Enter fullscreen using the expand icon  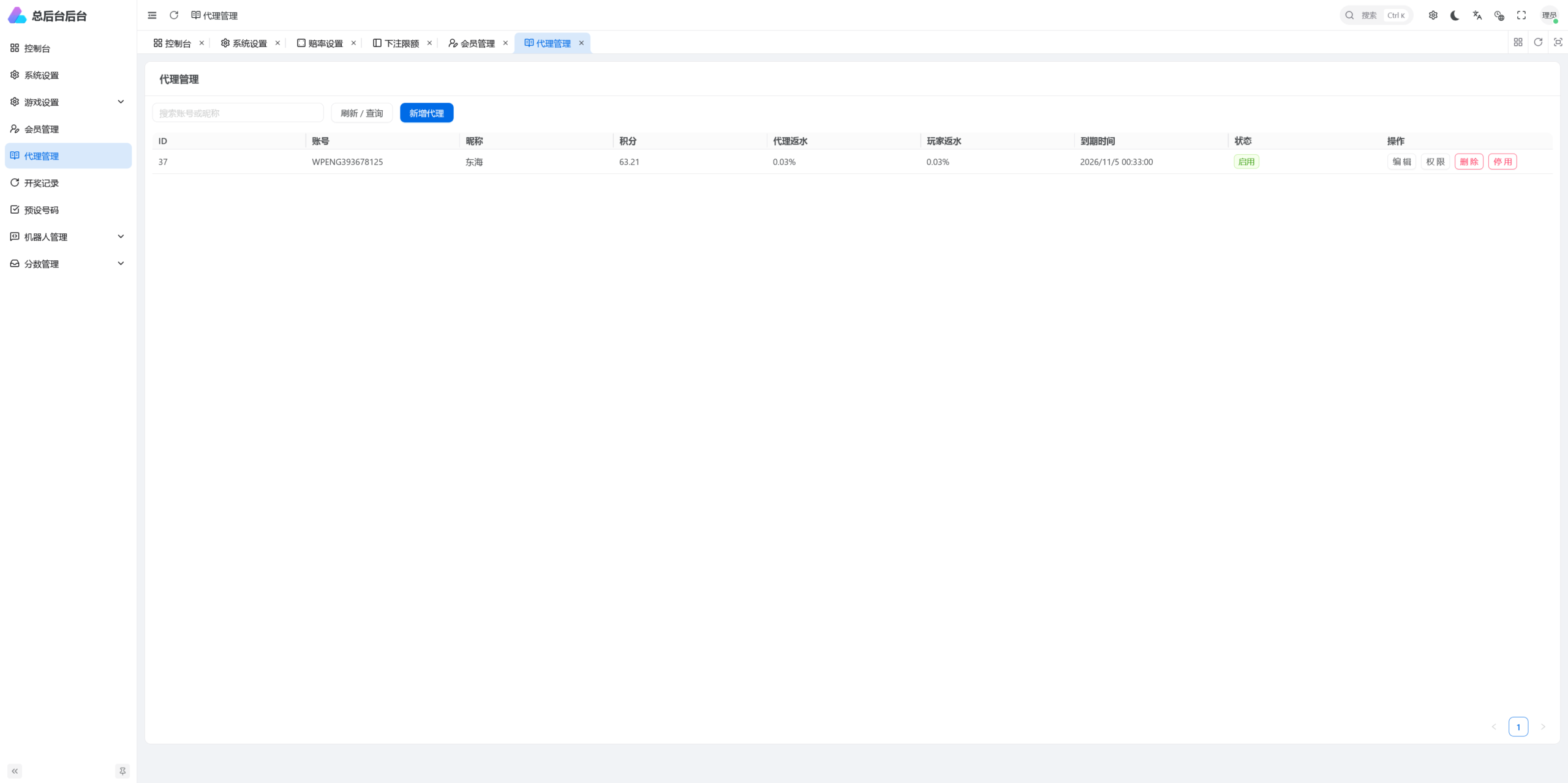click(x=1521, y=15)
